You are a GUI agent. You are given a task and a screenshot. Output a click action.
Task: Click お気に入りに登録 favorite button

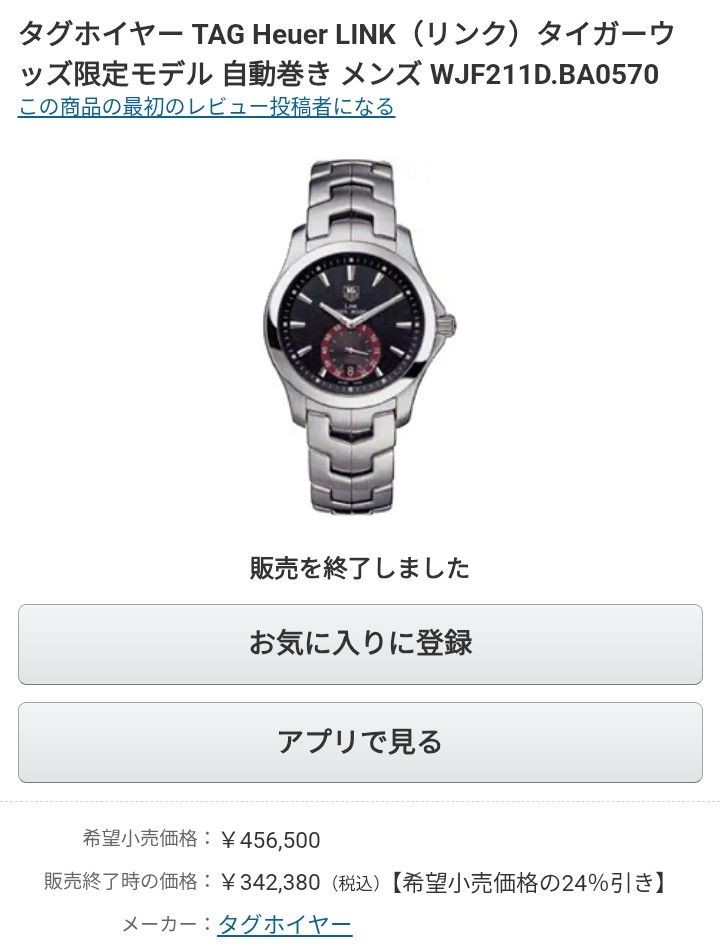pyautogui.click(x=360, y=644)
